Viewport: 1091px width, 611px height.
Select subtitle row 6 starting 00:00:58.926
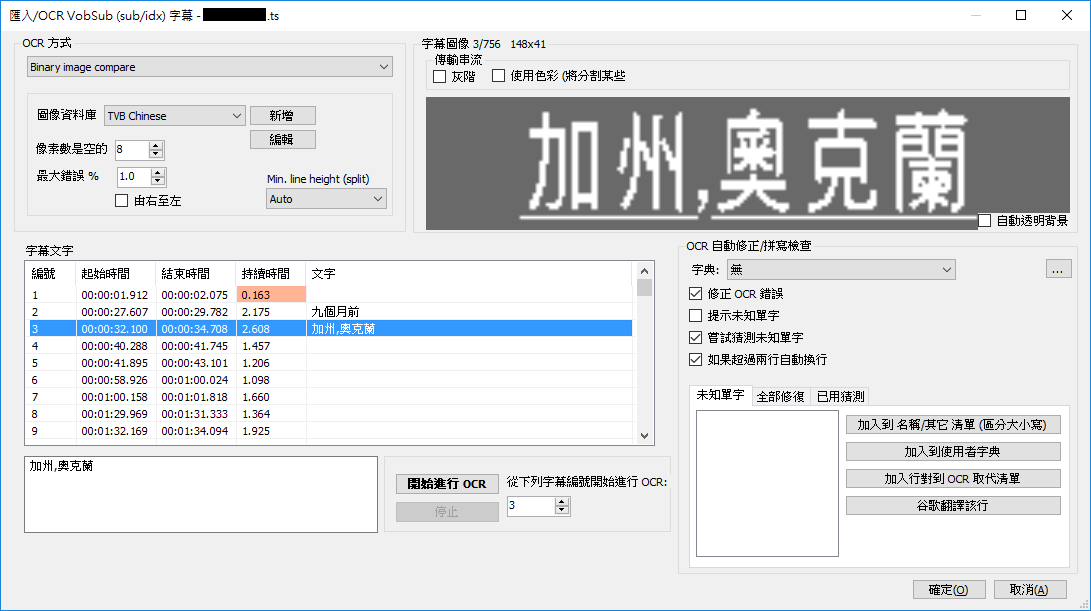(x=330, y=380)
